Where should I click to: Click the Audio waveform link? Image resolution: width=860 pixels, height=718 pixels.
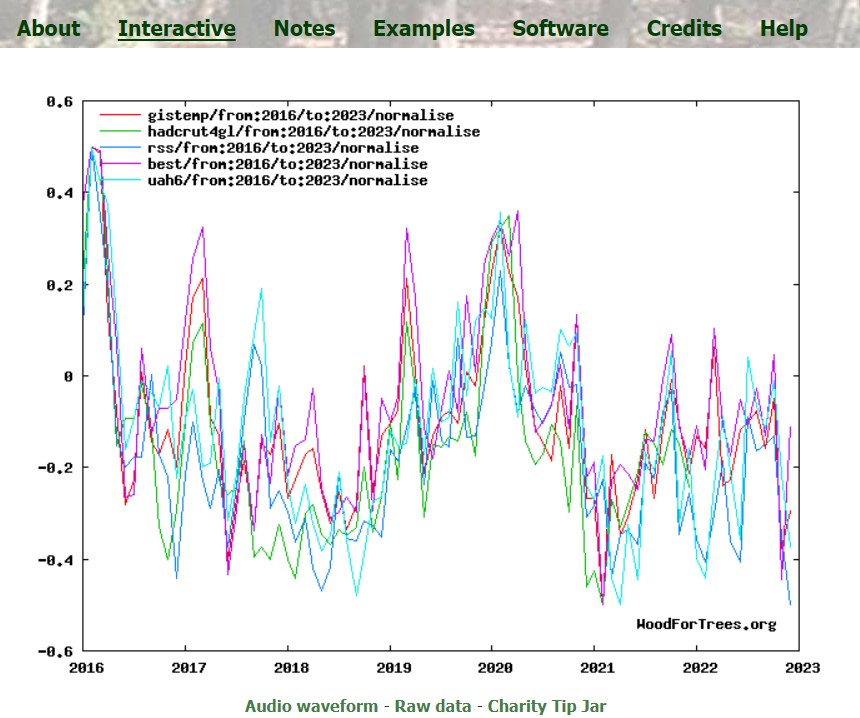pyautogui.click(x=311, y=706)
